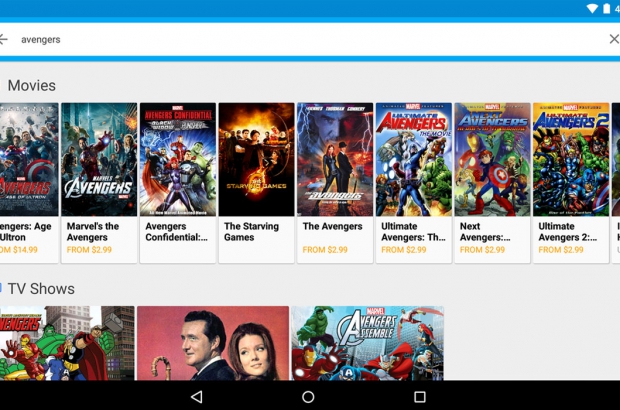This screenshot has height=410, width=620.
Task: Select Ultimate Avengers: The Movie poster
Action: pos(413,159)
